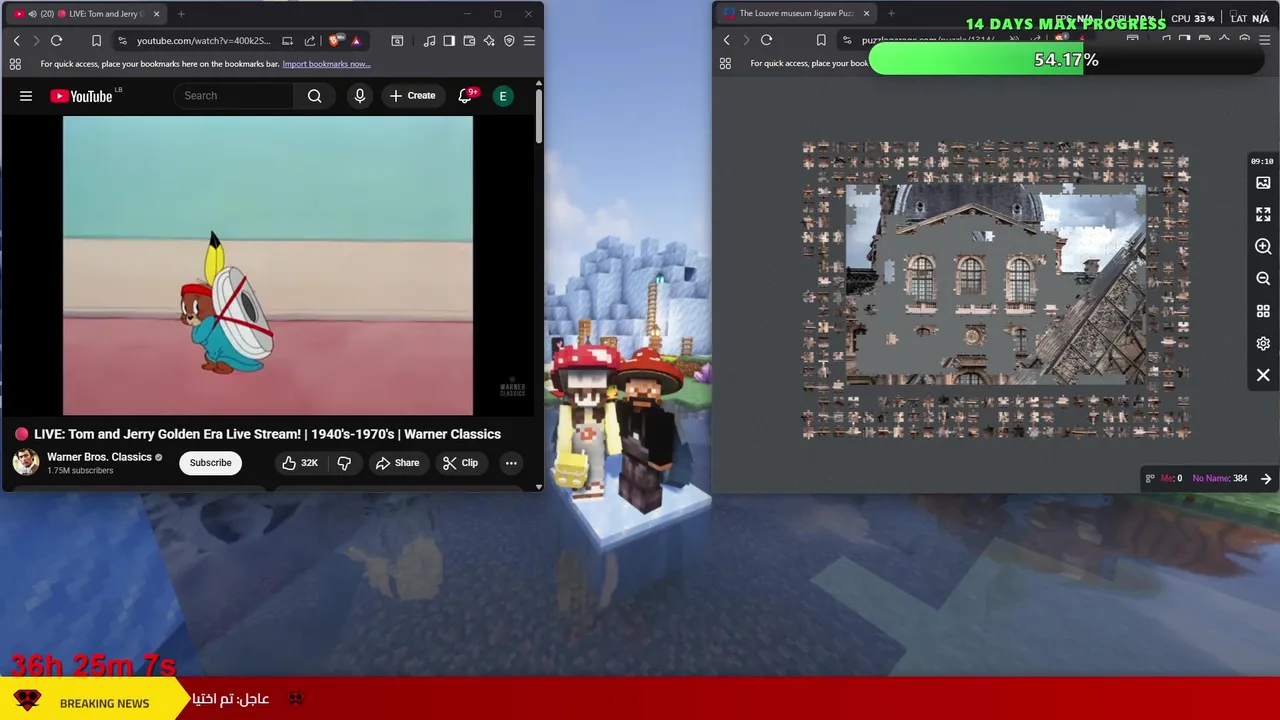Show the puzzle preview image

[1263, 183]
